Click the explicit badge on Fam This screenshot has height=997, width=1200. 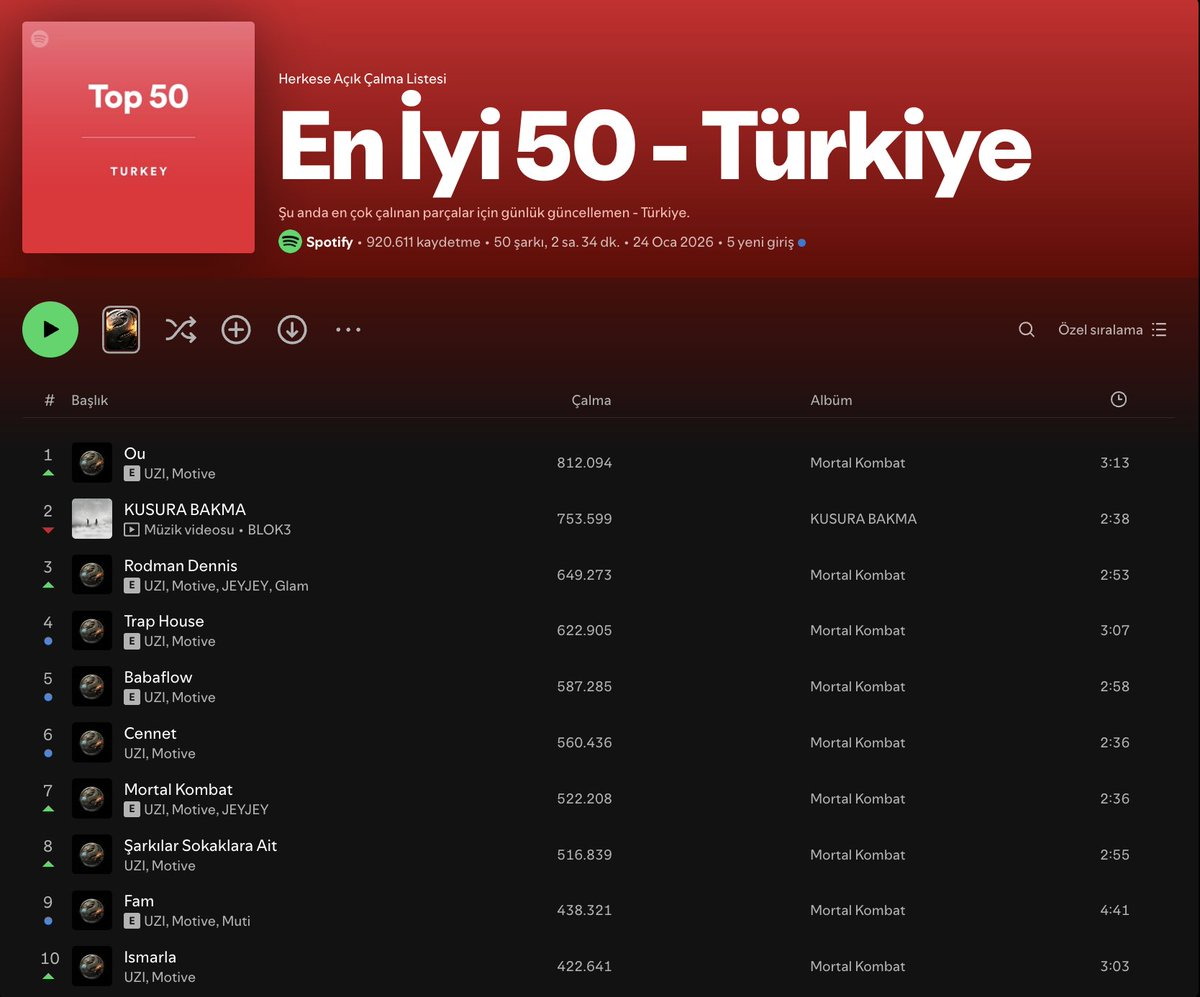pyautogui.click(x=132, y=922)
